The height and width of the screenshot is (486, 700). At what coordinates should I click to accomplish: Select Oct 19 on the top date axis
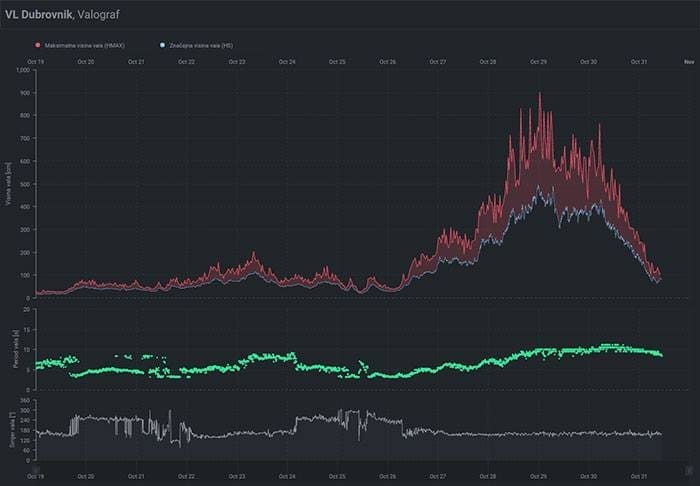coord(35,62)
